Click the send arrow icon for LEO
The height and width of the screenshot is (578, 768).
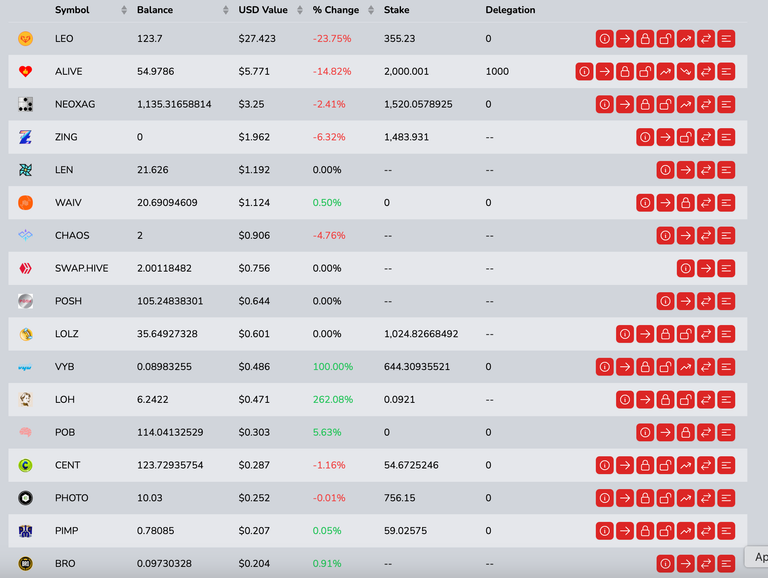point(625,39)
